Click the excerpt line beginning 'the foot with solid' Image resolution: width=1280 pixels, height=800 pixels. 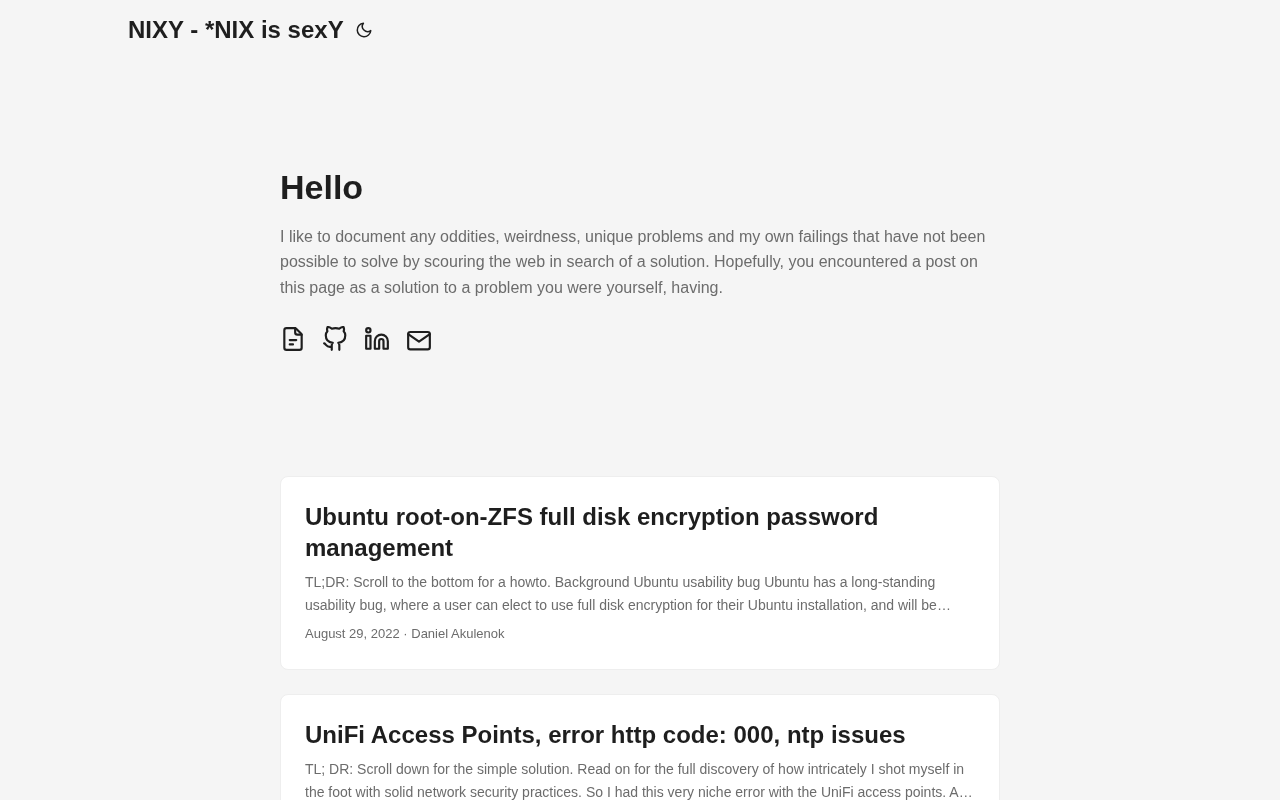638,792
